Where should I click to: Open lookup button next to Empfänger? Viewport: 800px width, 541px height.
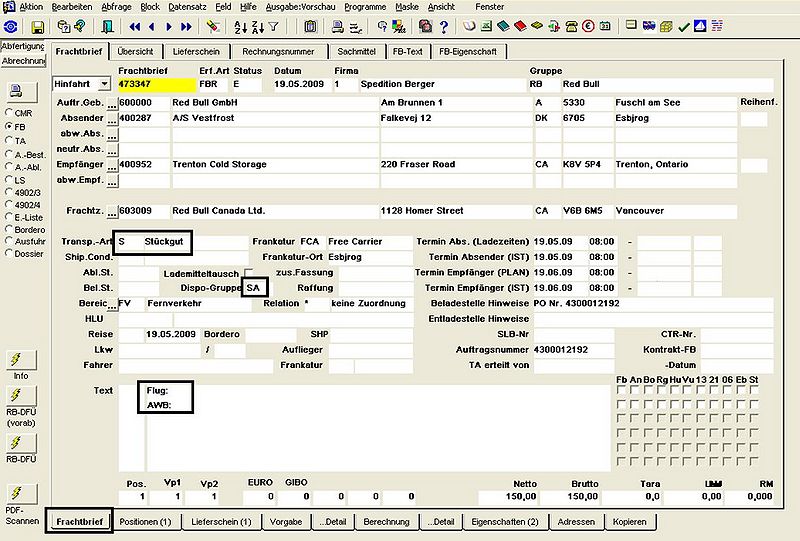tap(112, 165)
